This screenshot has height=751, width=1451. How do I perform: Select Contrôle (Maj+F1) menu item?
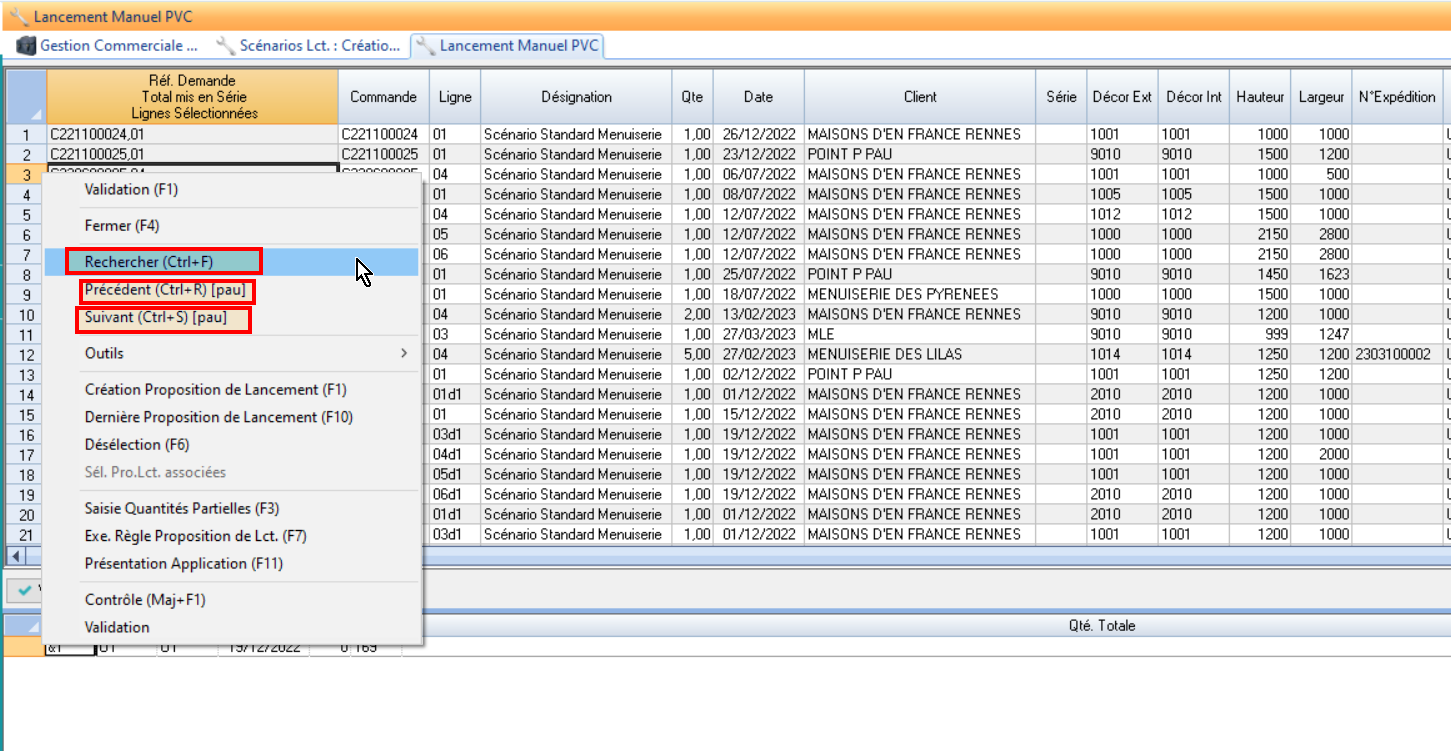(x=145, y=600)
